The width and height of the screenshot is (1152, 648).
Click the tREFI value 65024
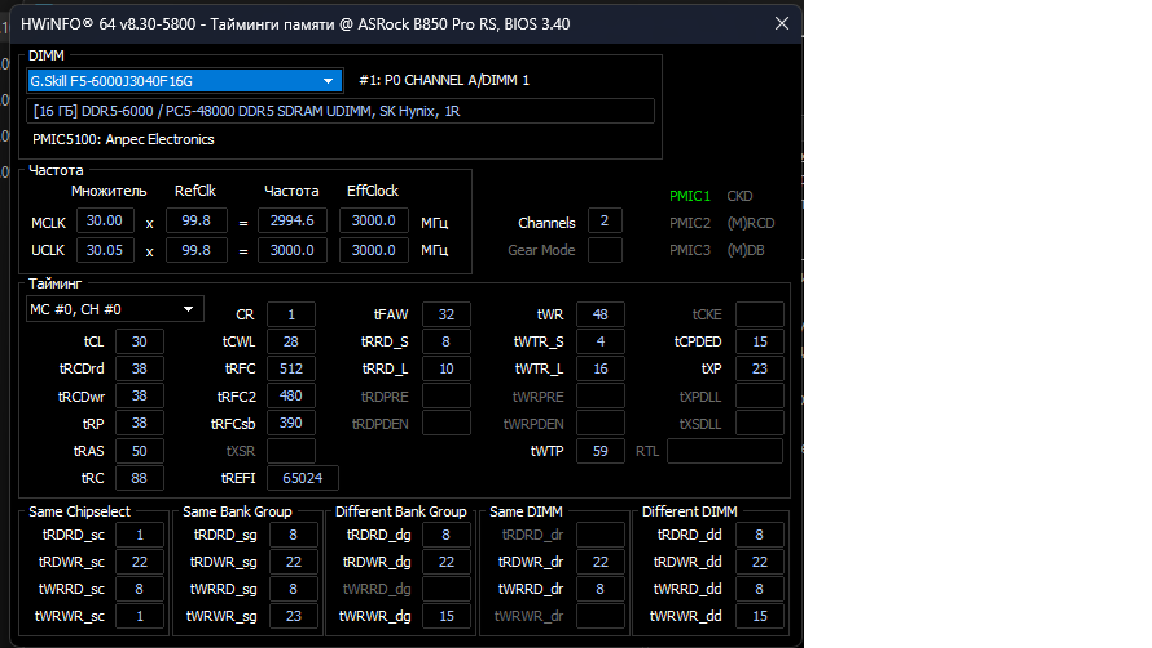pos(302,478)
